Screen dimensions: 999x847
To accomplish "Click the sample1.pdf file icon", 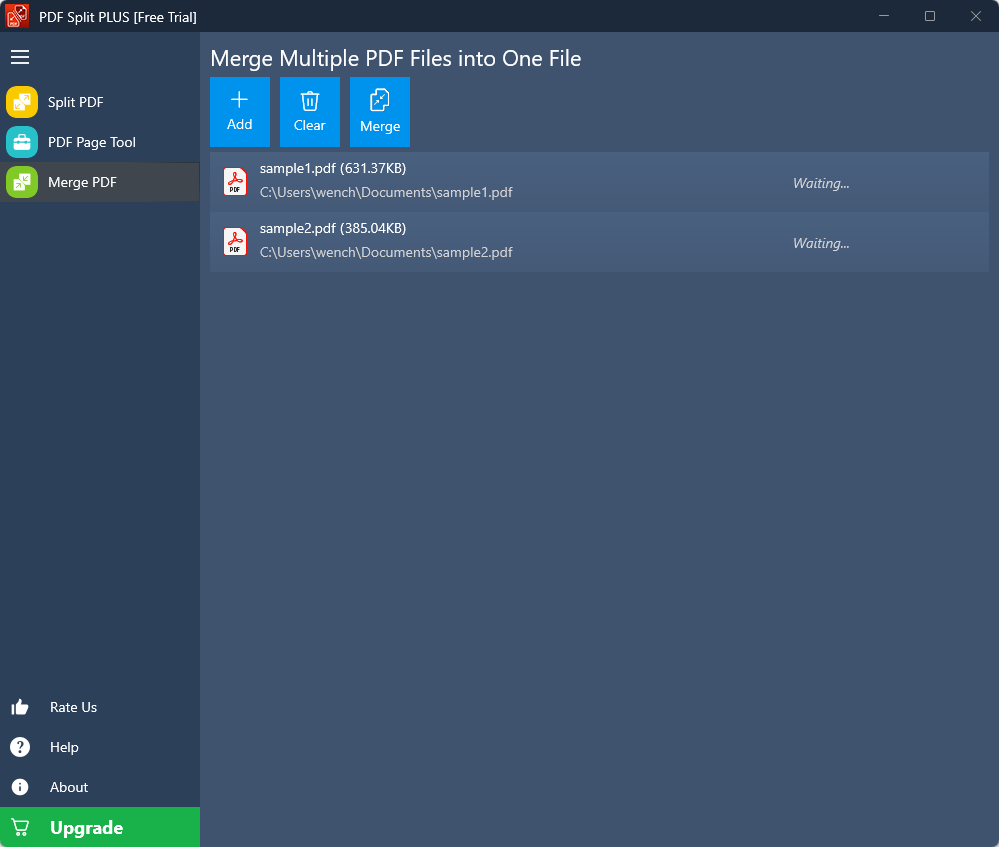I will pos(235,182).
